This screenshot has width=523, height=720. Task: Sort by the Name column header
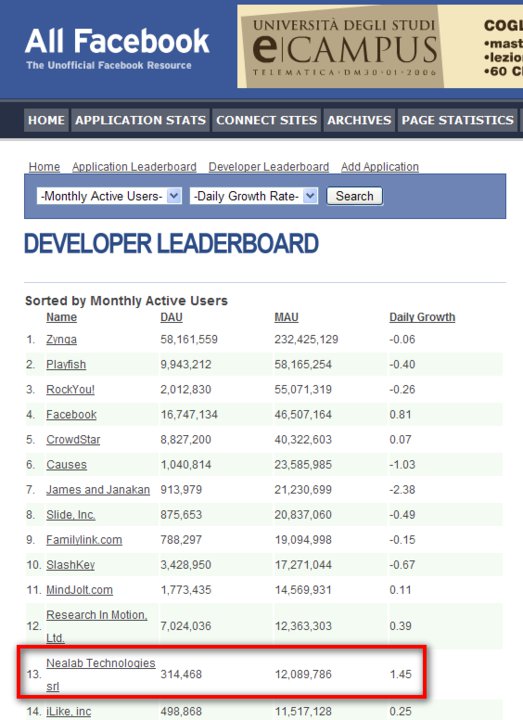coord(61,317)
